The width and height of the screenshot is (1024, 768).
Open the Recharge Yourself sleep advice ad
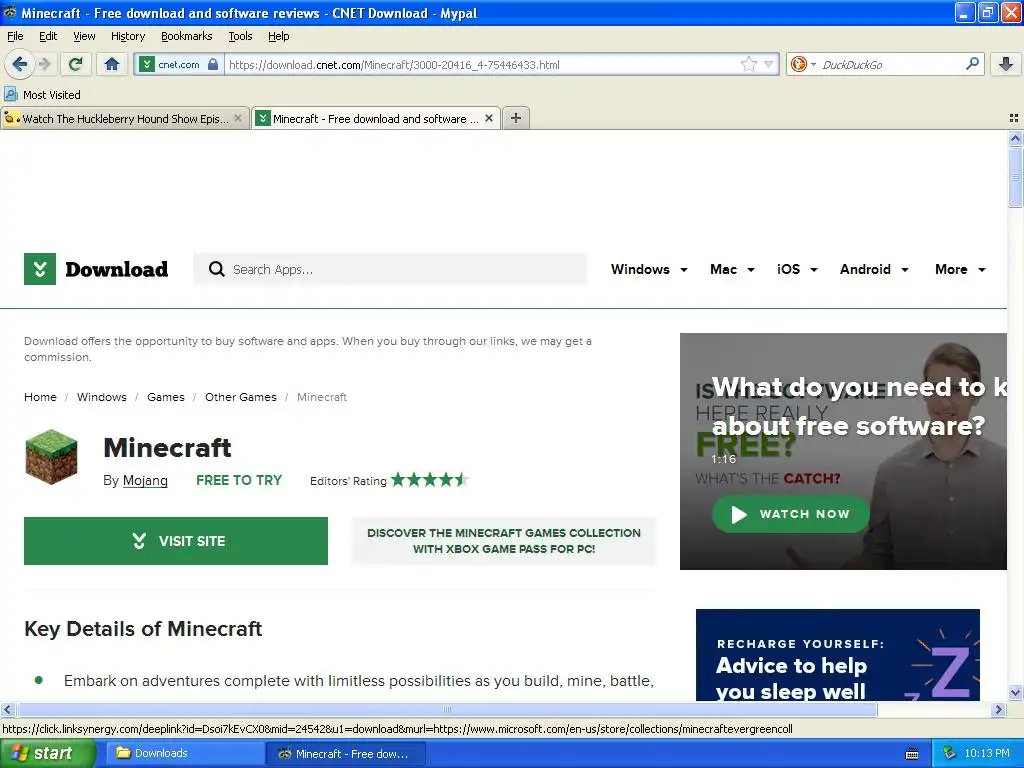(x=838, y=655)
